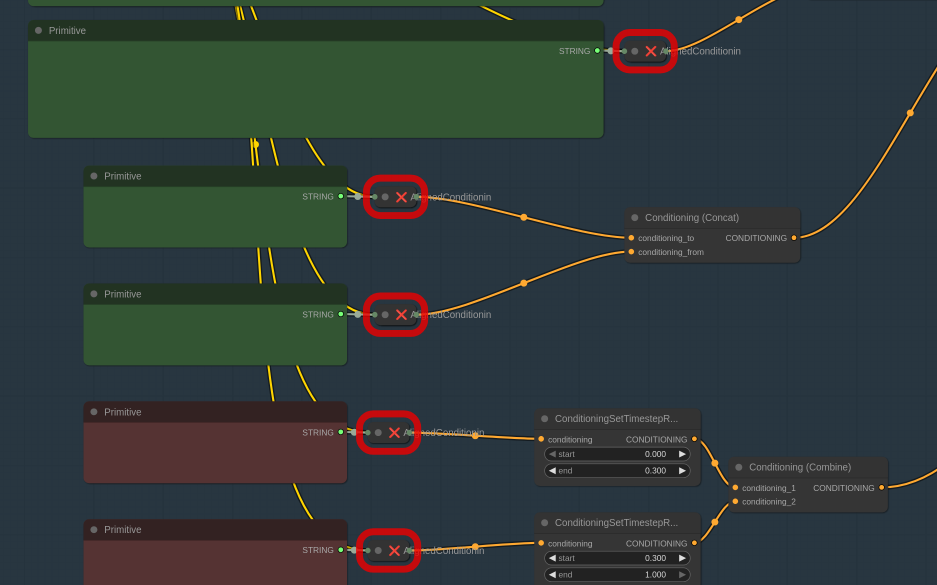Click text area of the wide top Primitive
This screenshot has width=937, height=585.
click(316, 99)
